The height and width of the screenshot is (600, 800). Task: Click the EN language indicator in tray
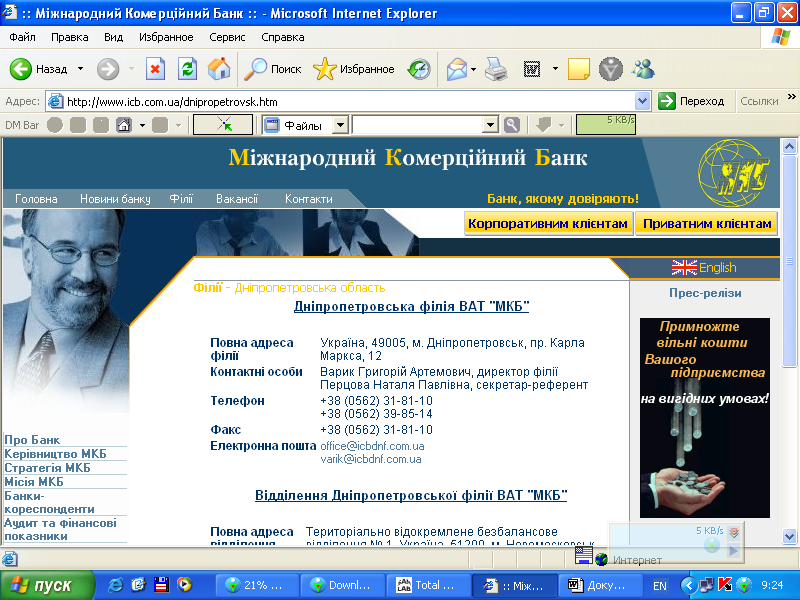[x=660, y=586]
